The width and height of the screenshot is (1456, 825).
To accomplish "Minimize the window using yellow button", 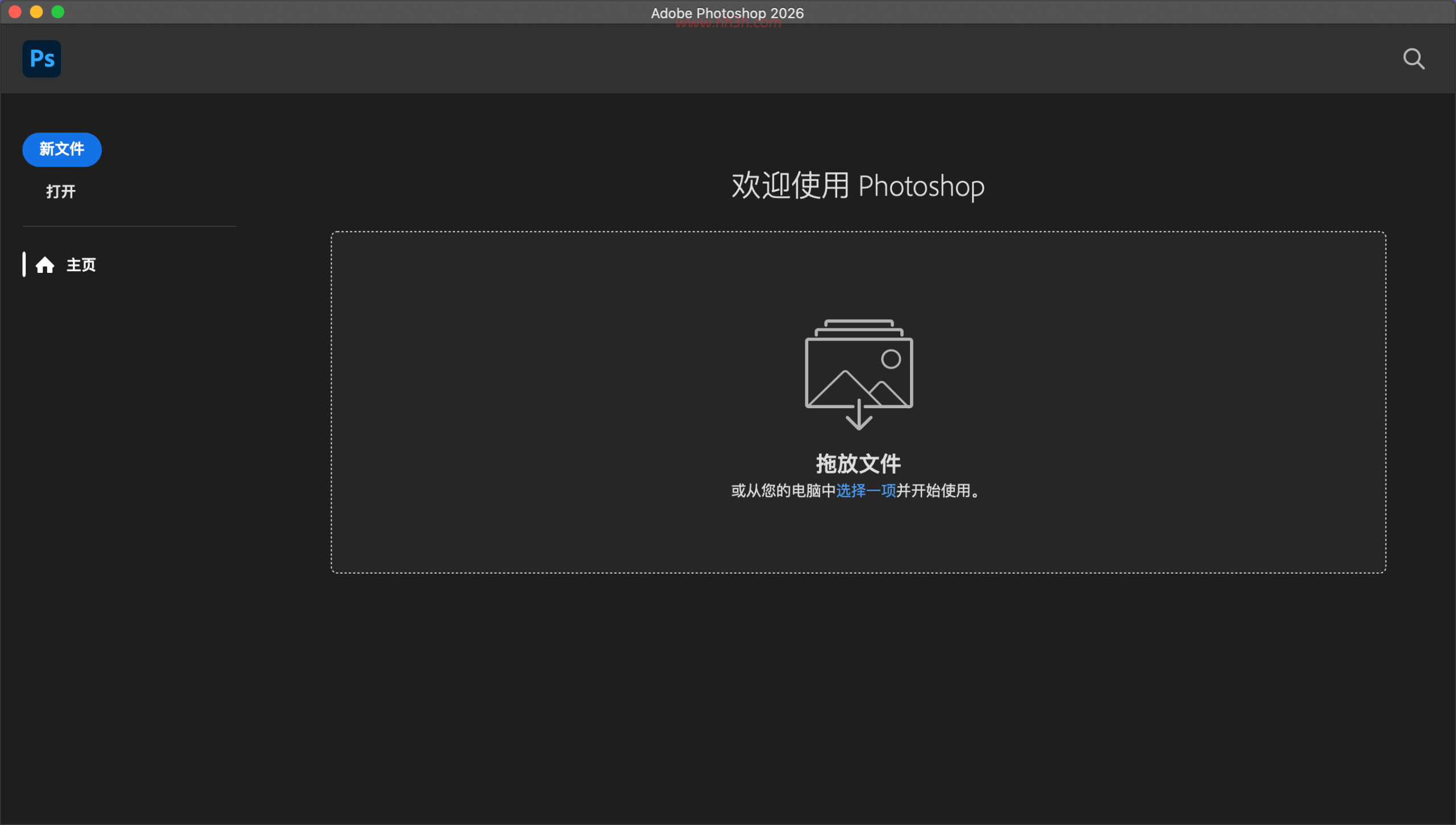I will click(x=36, y=12).
